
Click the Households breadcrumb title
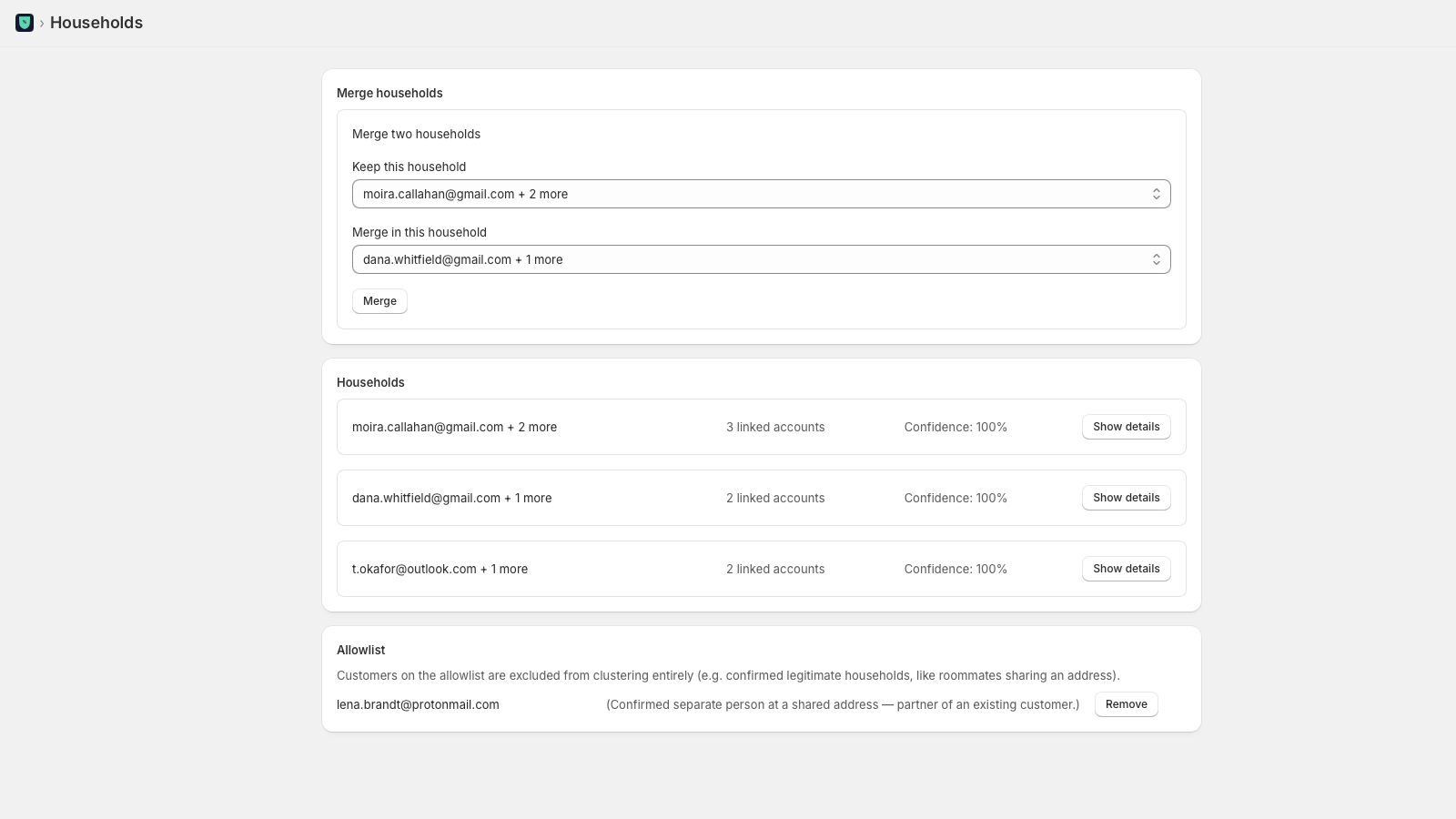point(96,23)
